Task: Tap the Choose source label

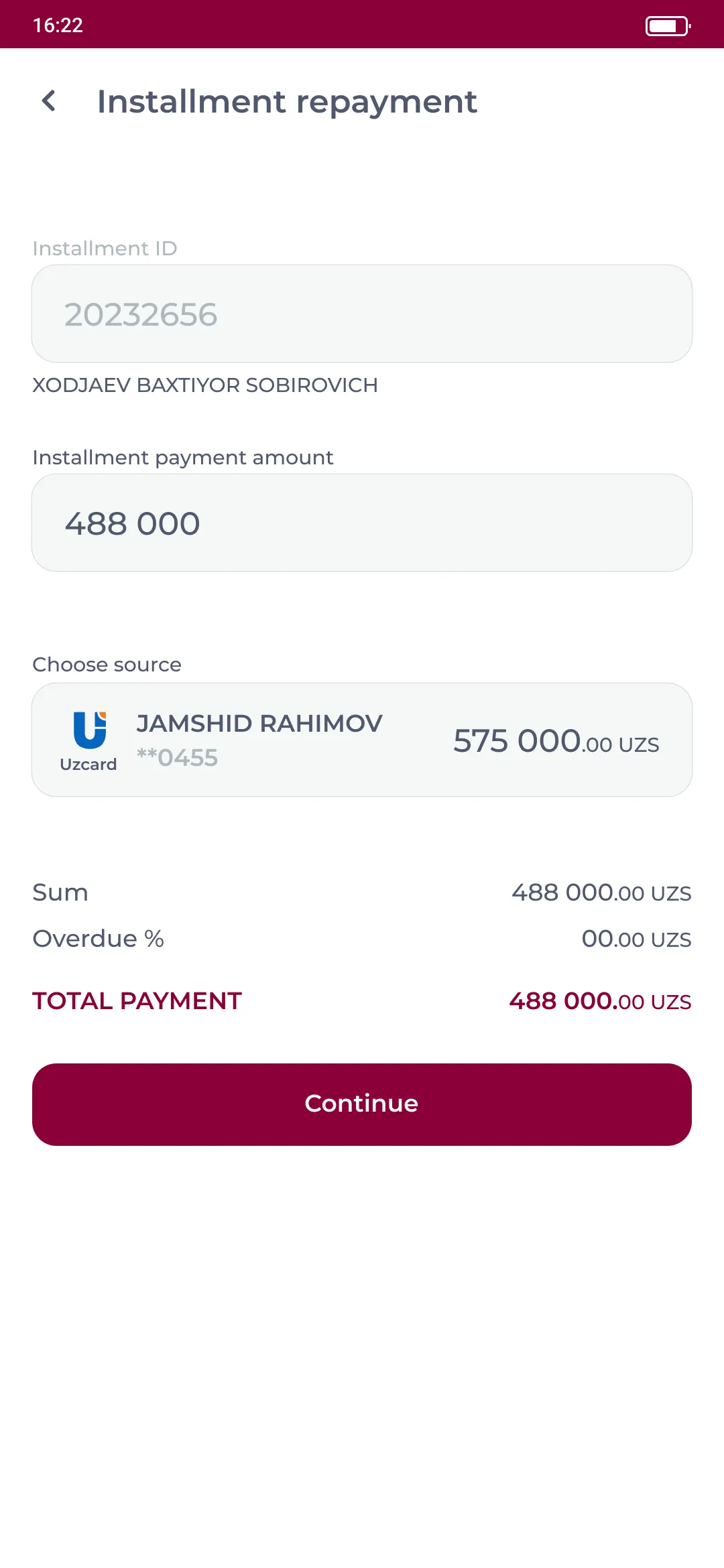Action: pos(107,665)
